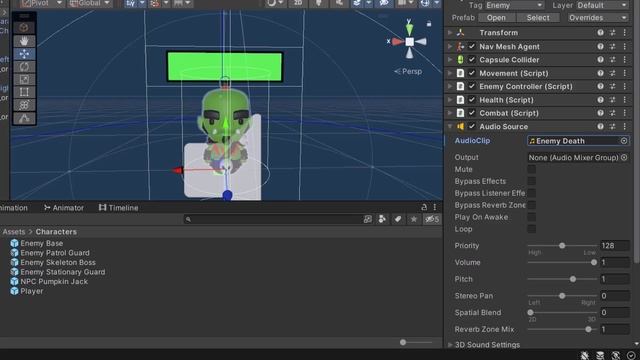The image size is (640, 360).
Task: Toggle the Persp projection label
Action: click(x=408, y=71)
